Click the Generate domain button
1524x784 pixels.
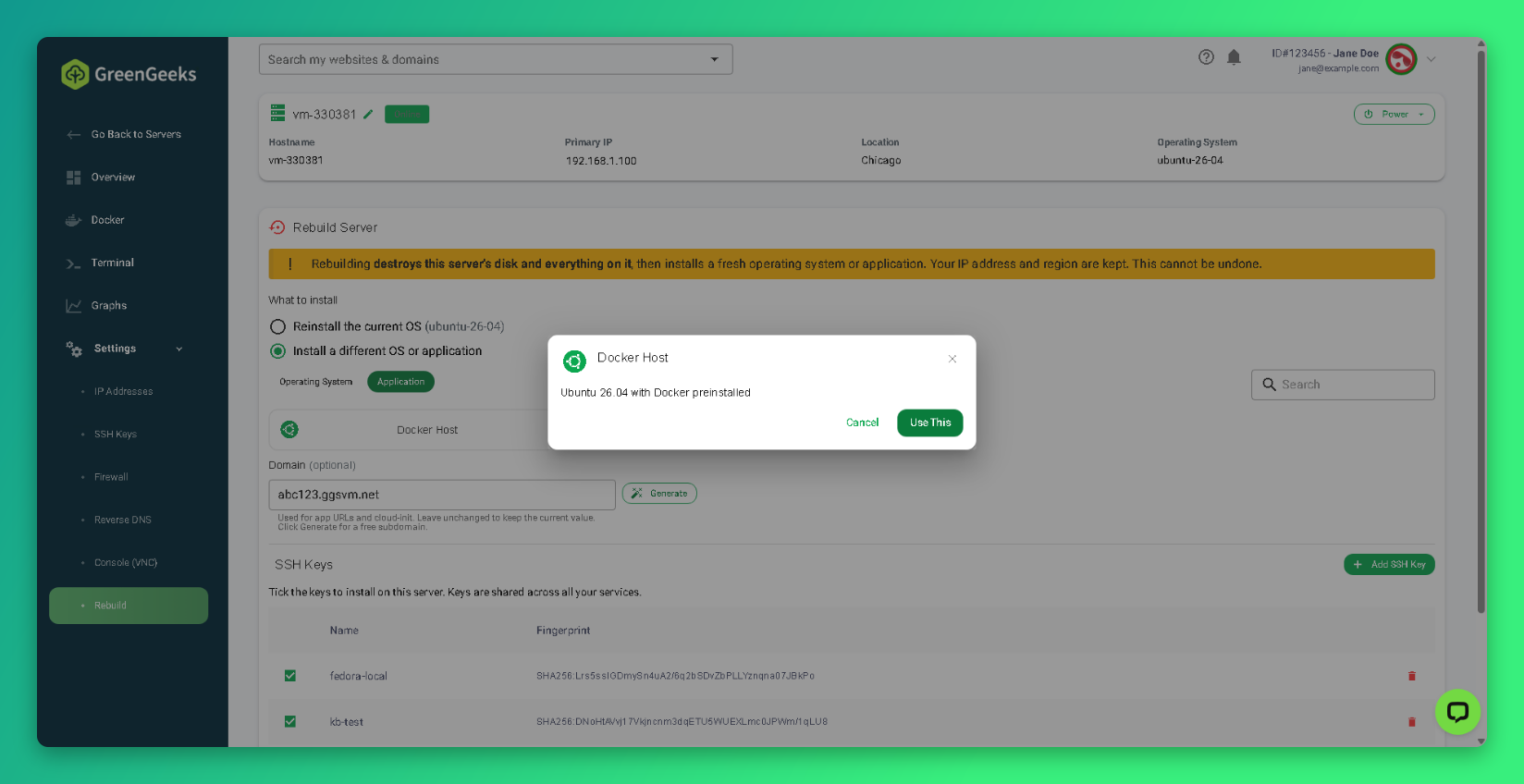(659, 494)
